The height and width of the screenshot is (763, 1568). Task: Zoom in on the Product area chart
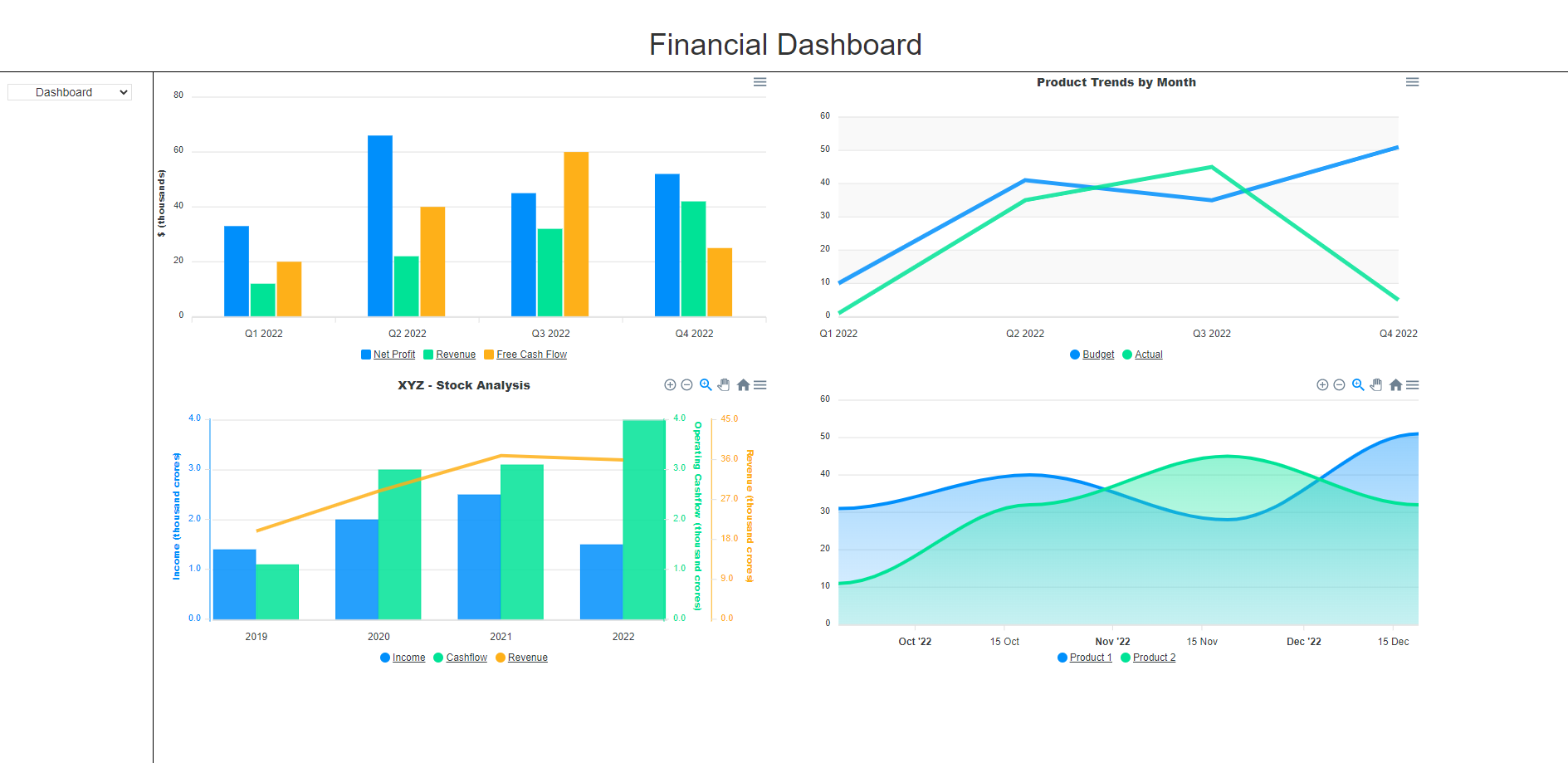click(x=1322, y=385)
